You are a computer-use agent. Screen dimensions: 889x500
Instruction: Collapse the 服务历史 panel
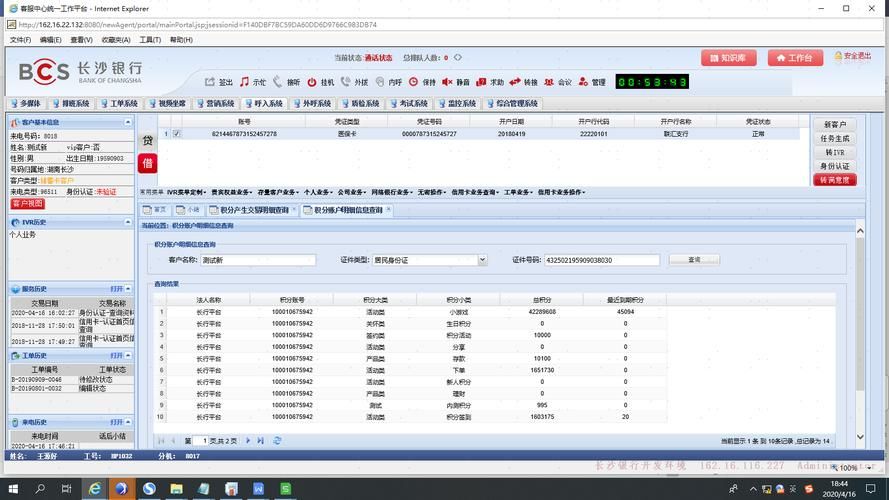point(128,289)
